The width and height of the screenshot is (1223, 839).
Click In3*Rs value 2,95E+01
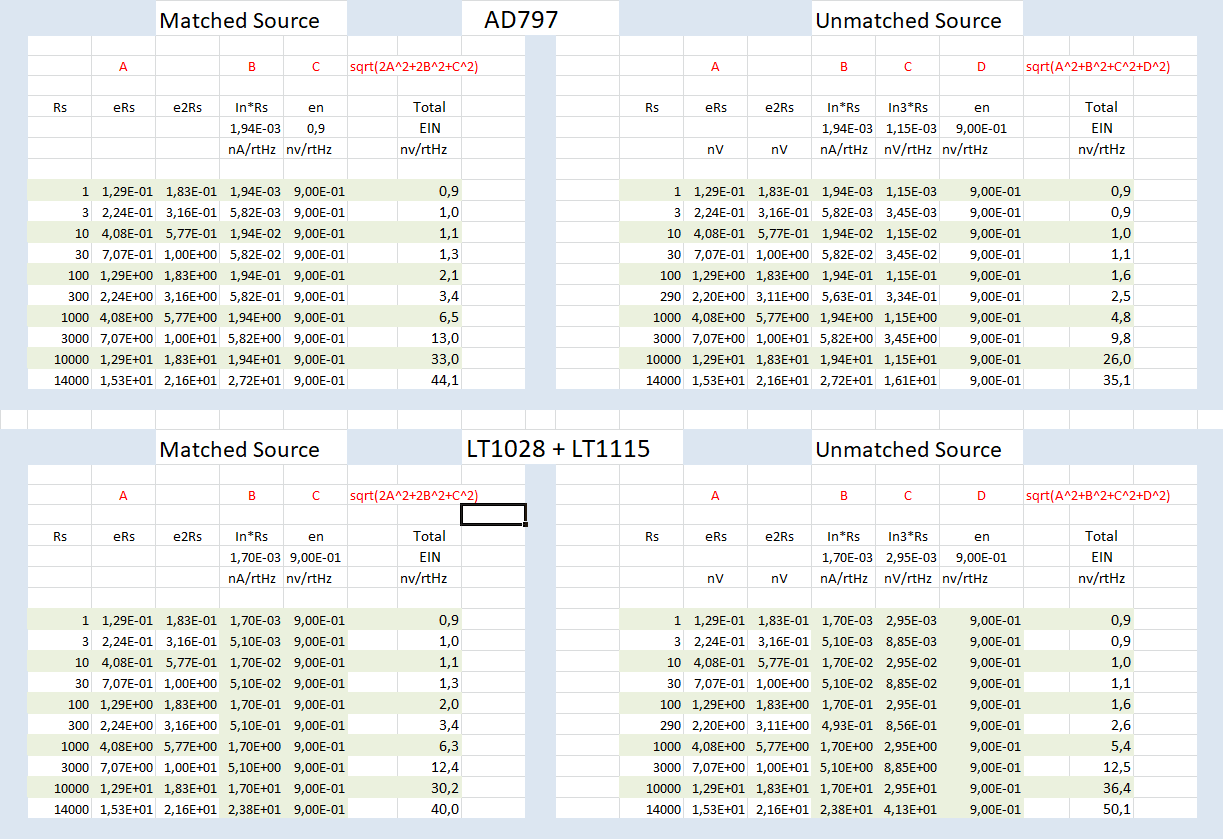tap(910, 788)
